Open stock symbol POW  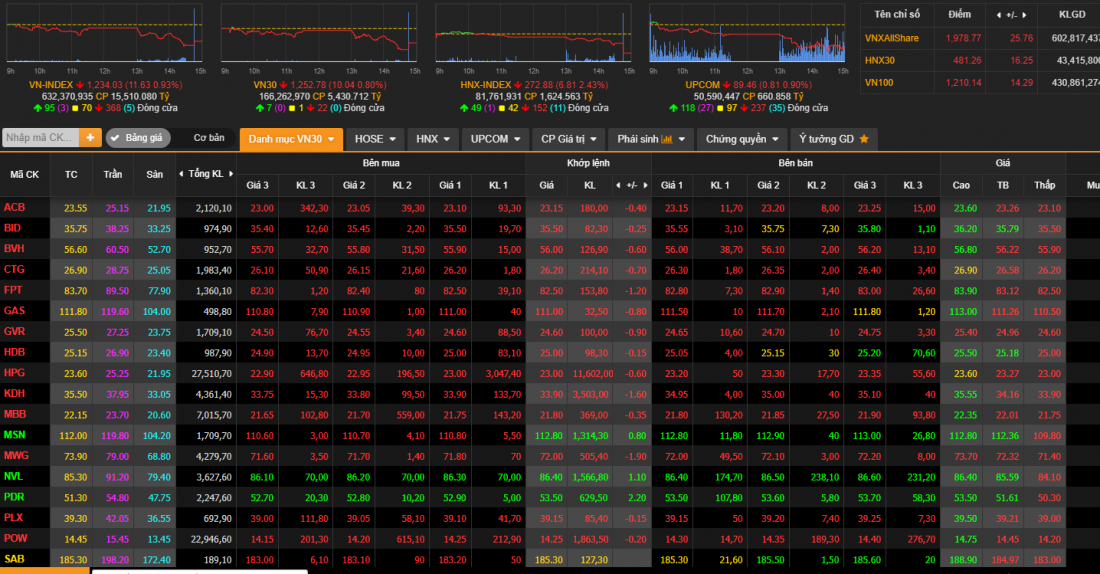[x=15, y=538]
